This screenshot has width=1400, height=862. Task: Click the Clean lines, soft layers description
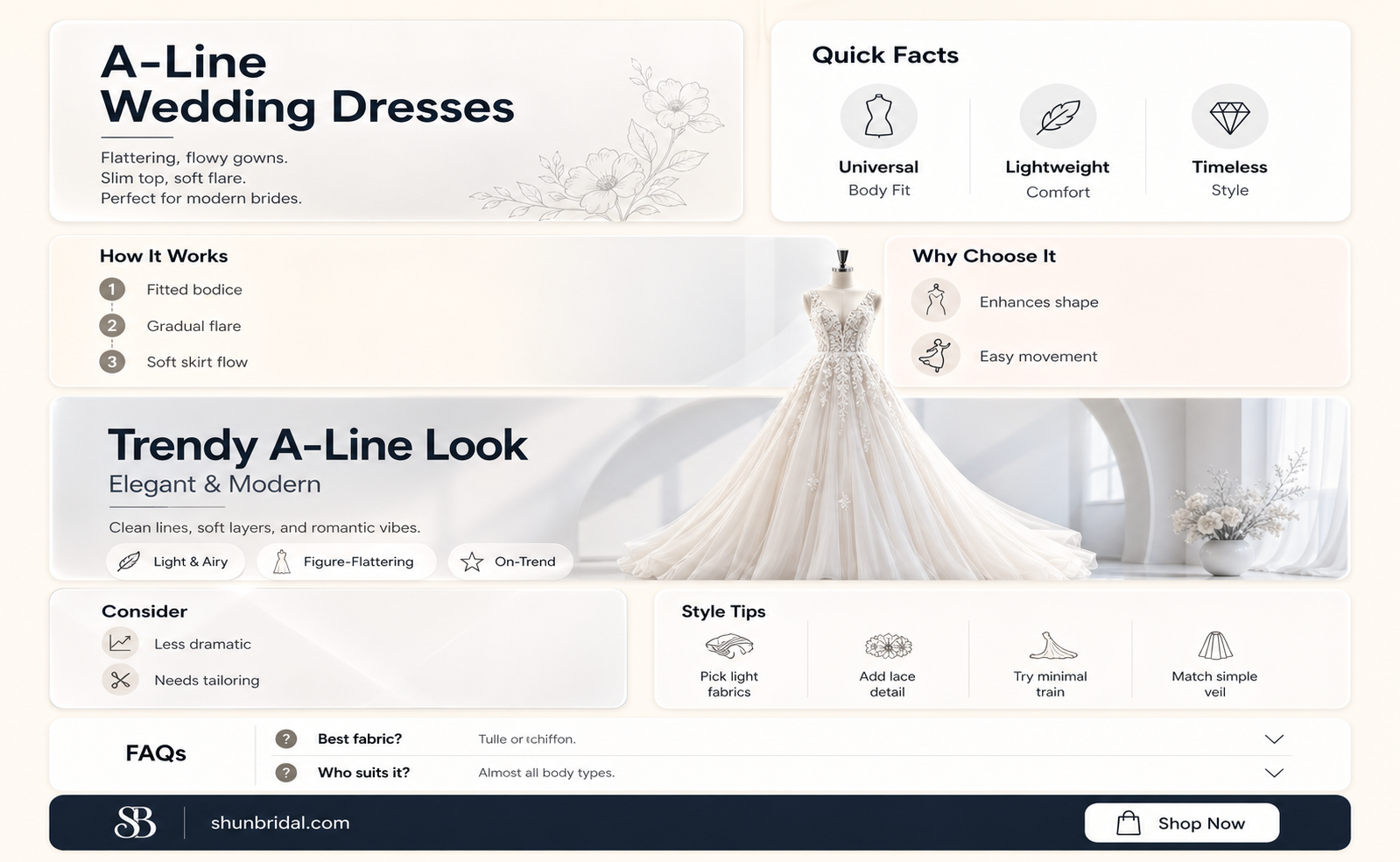coord(264,527)
